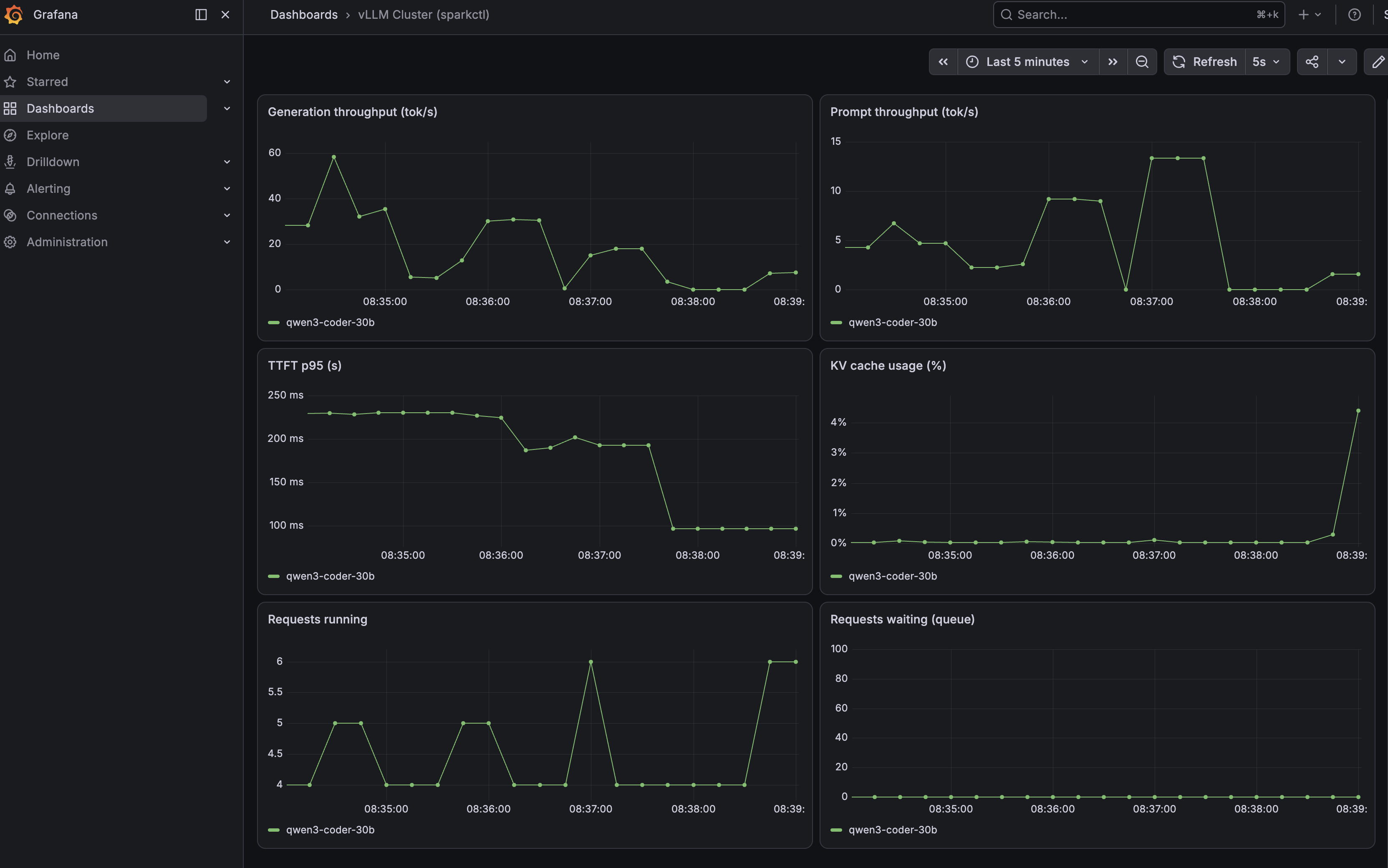Viewport: 1388px width, 868px height.
Task: Refresh the dashboard
Action: click(x=1204, y=62)
